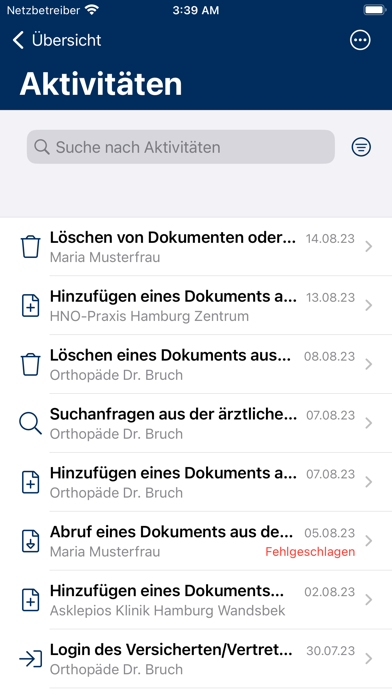Viewport: 392px width, 696px height.
Task: Go back to Übersicht
Action: (x=57, y=40)
